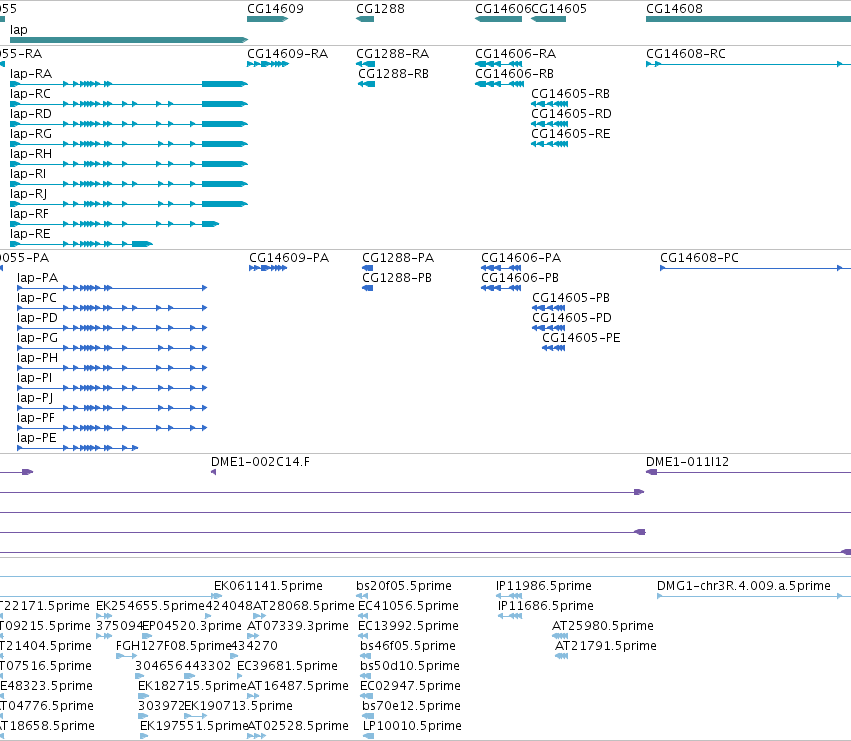Click the AT25980.5prime EST label
This screenshot has width=851, height=741.
(603, 626)
